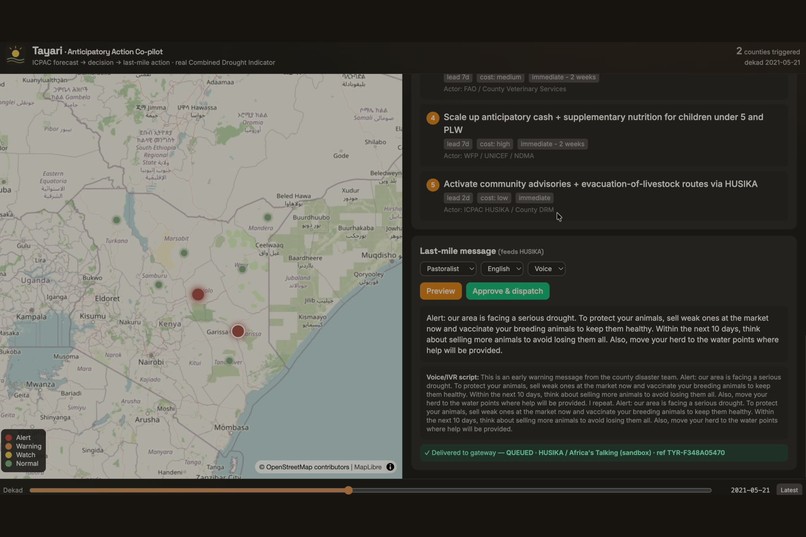Click the green marker in Samburu county

point(159,285)
